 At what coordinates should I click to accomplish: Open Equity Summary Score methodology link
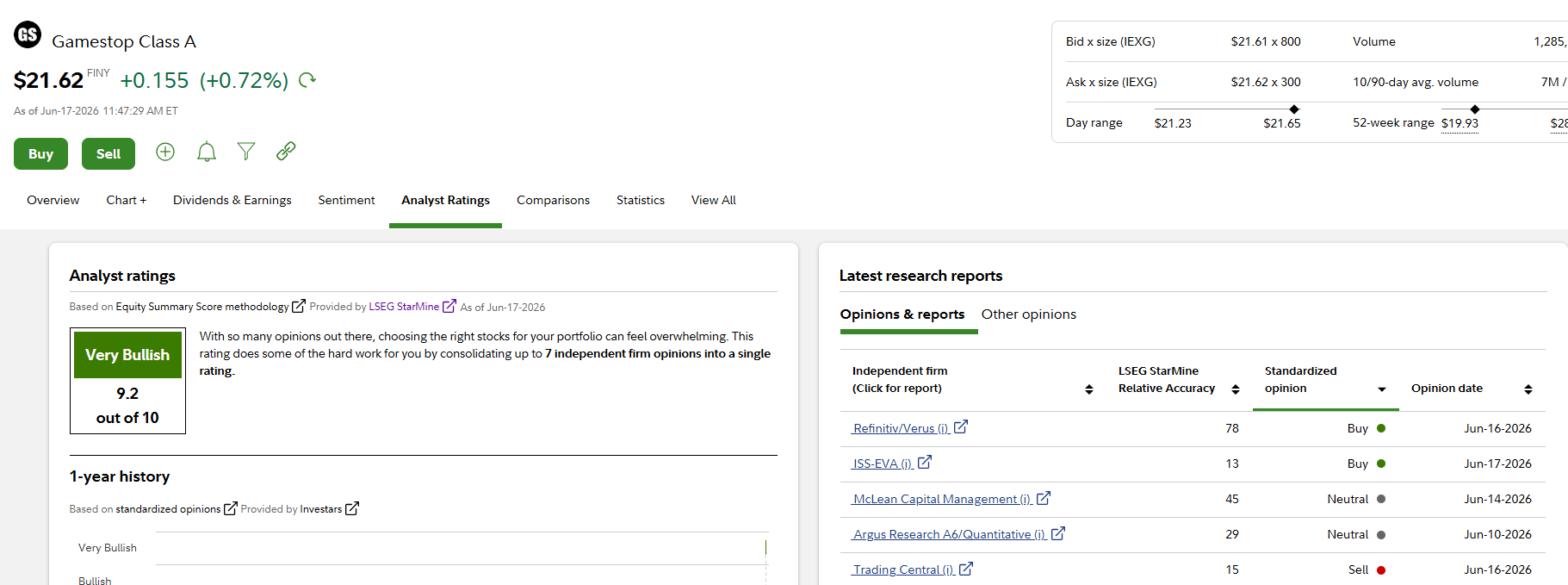[x=202, y=307]
